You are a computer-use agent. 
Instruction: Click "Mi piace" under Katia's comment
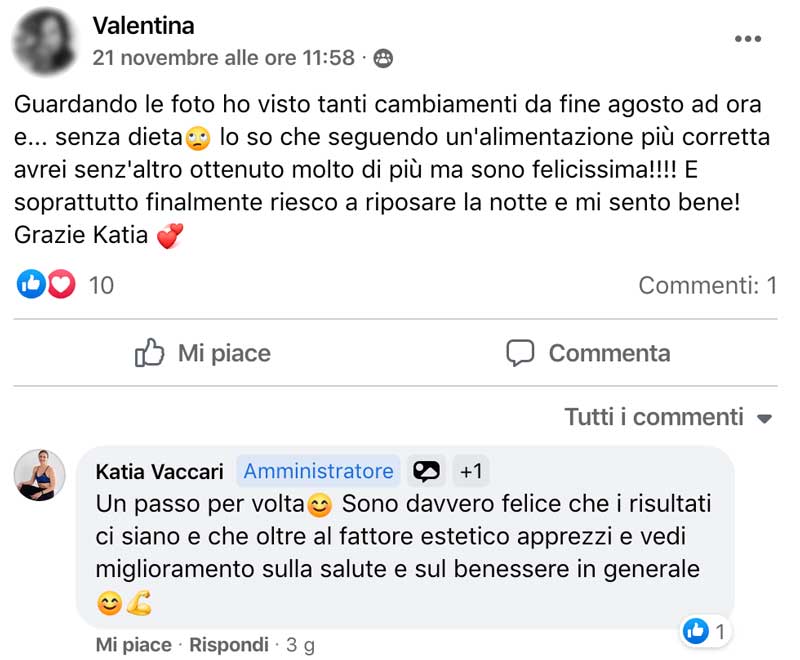133,645
